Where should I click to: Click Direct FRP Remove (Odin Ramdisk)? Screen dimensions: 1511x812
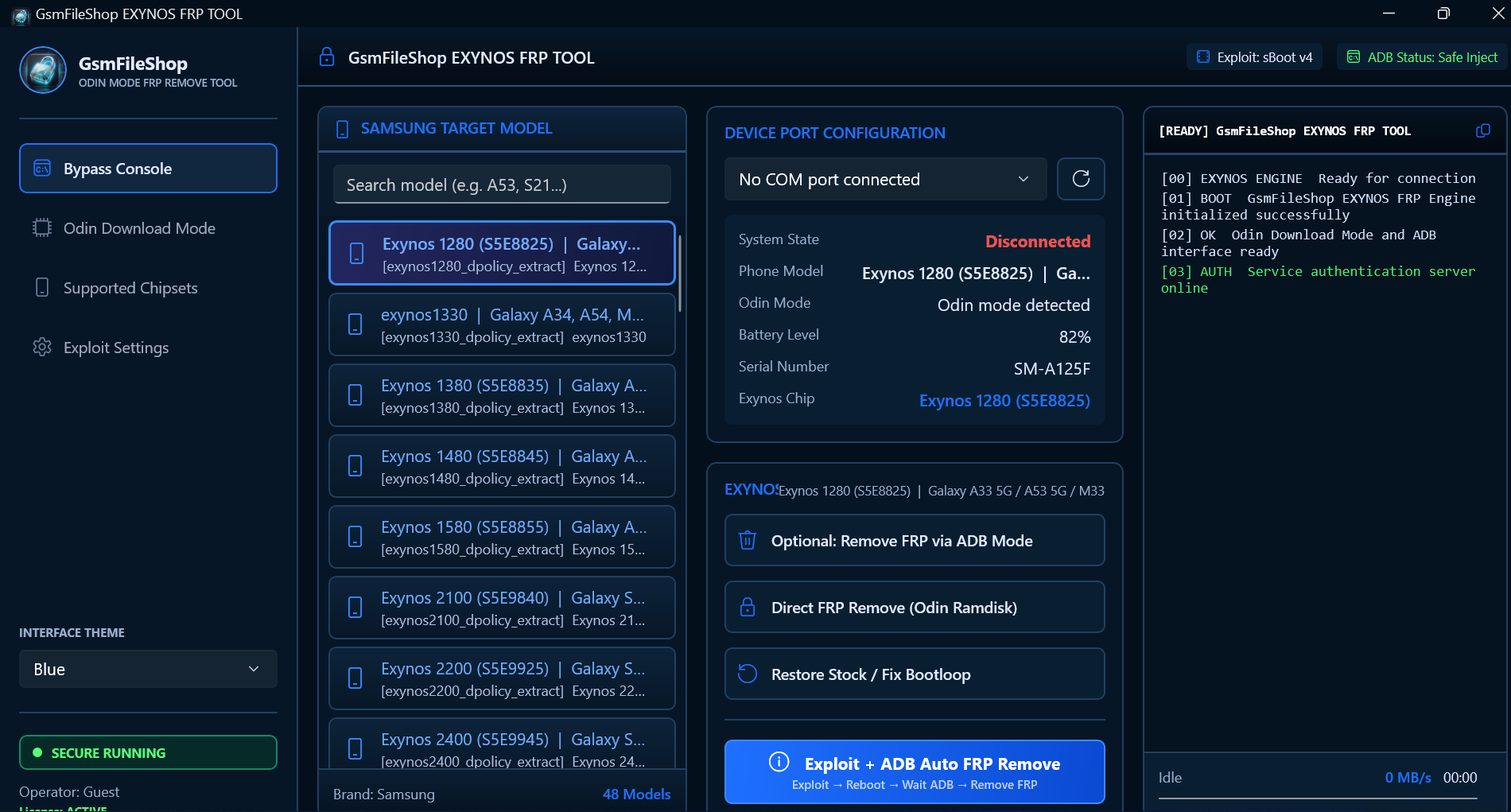[x=915, y=608]
